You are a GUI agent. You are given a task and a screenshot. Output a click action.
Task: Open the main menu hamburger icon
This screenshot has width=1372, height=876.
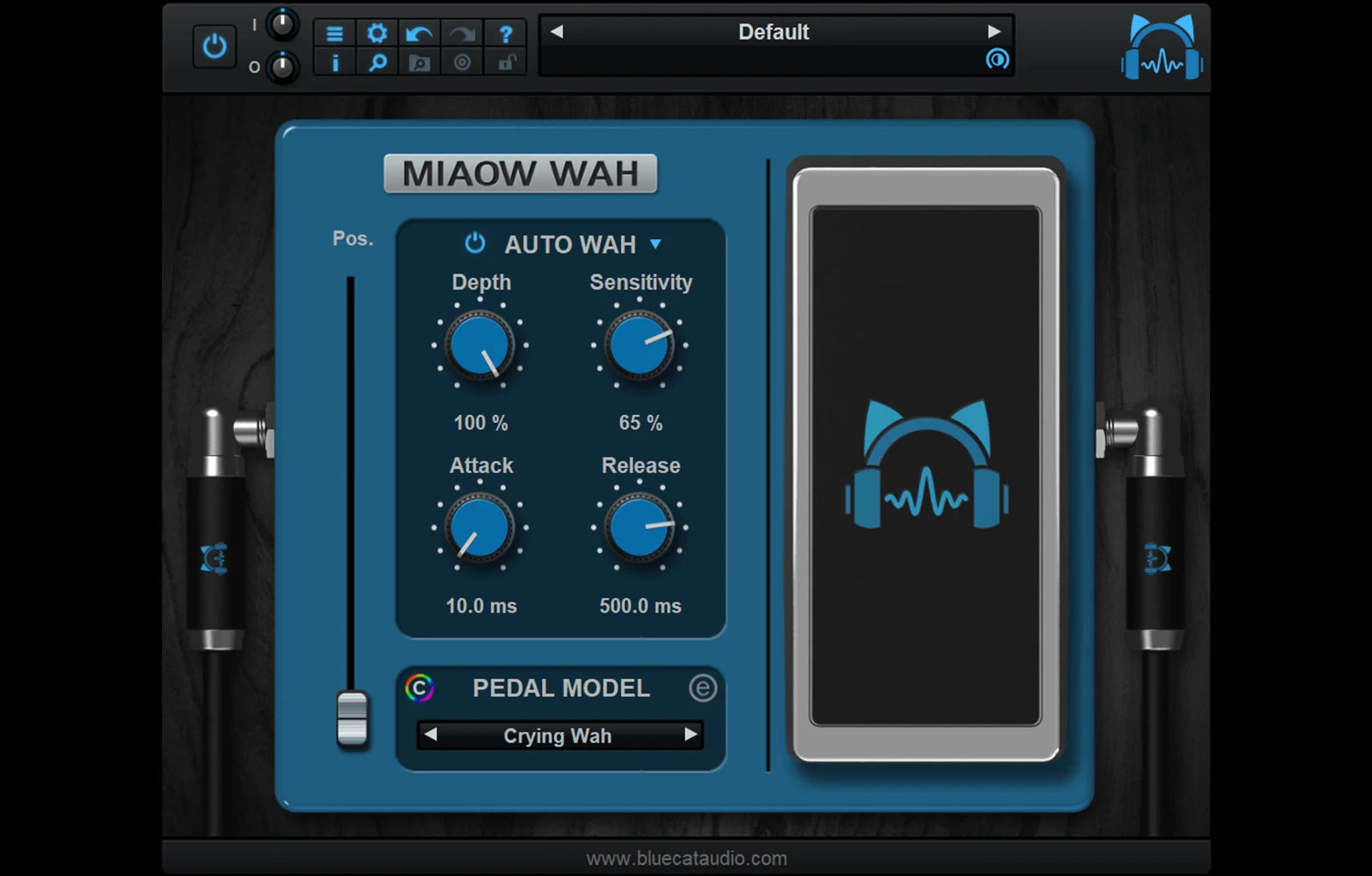pos(334,33)
